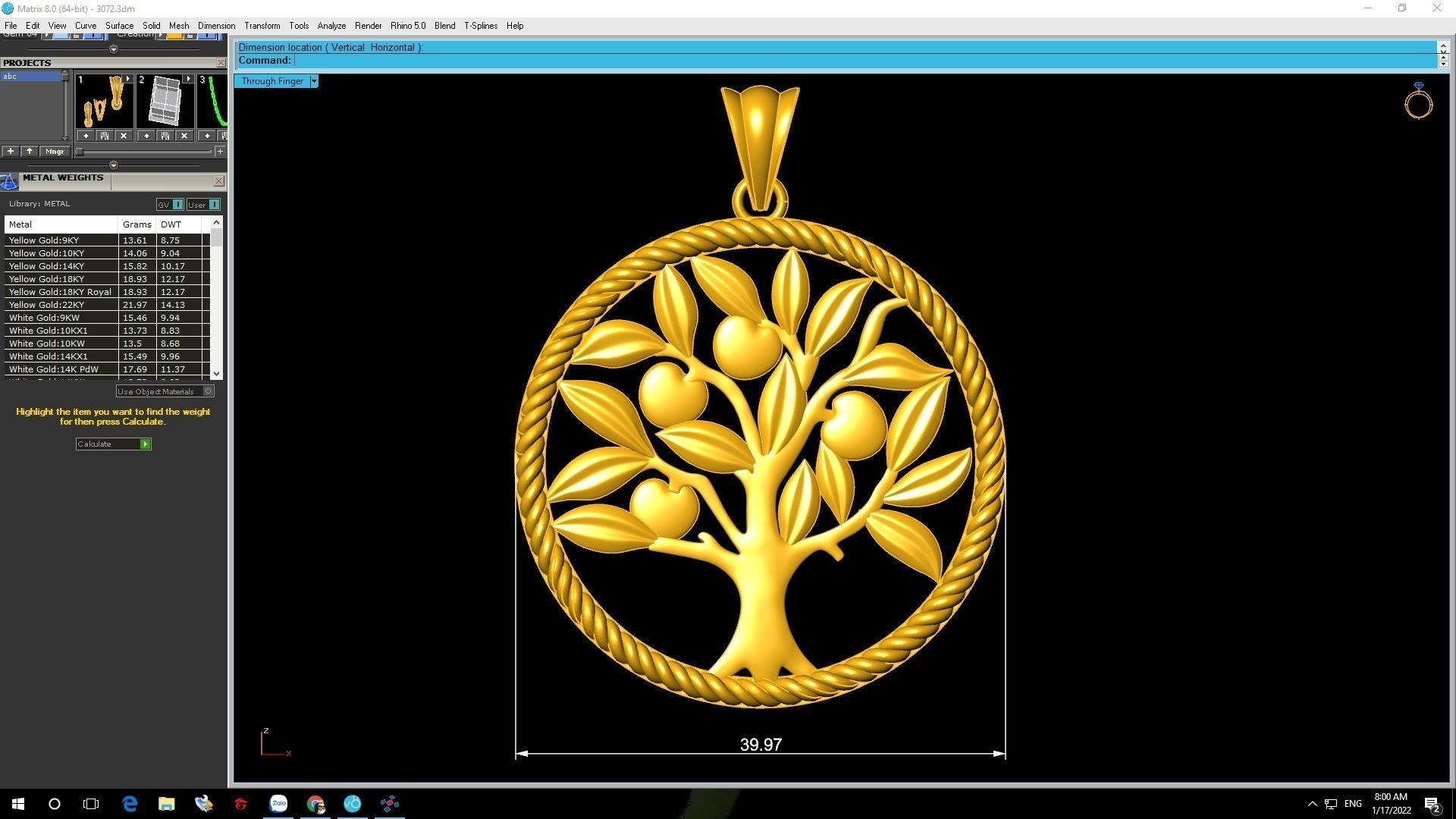Screen dimensions: 1456x819
Task: Close the Metal Weights panel
Action: (218, 180)
